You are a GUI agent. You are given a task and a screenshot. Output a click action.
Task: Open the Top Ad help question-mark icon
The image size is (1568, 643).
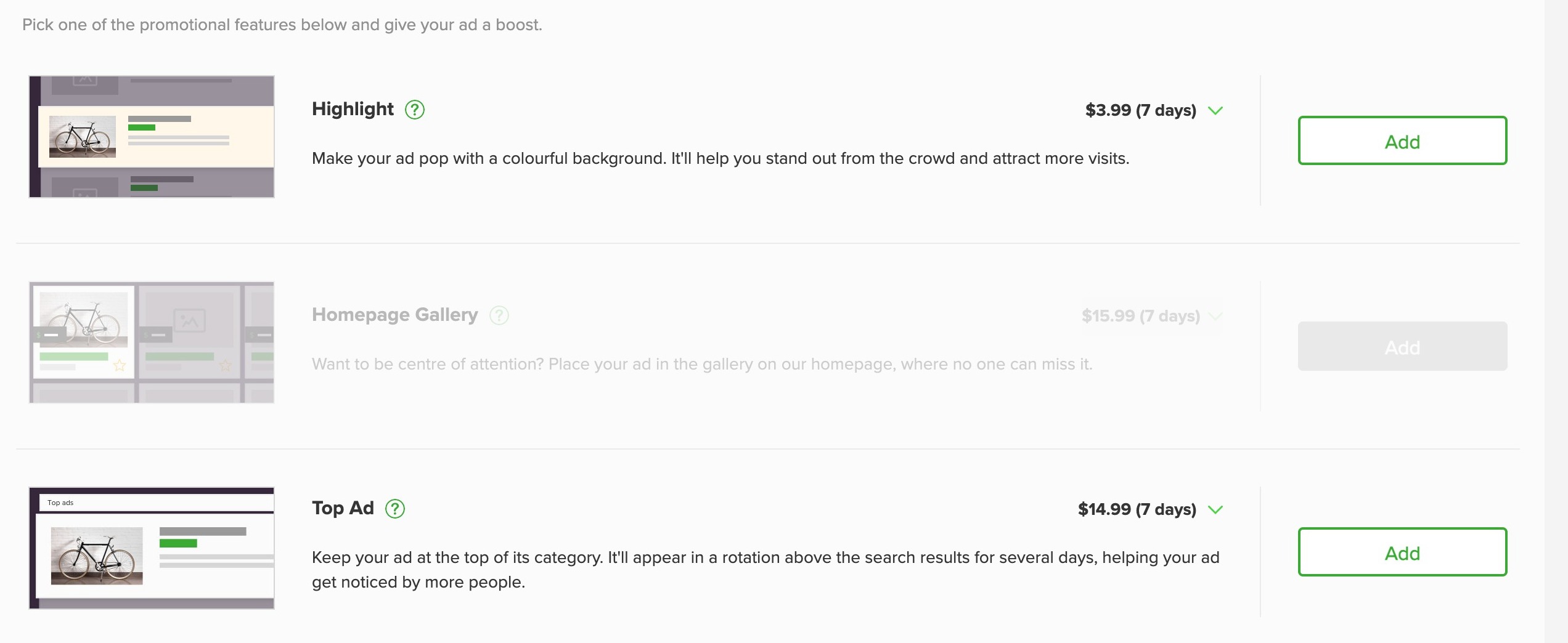pyautogui.click(x=395, y=509)
